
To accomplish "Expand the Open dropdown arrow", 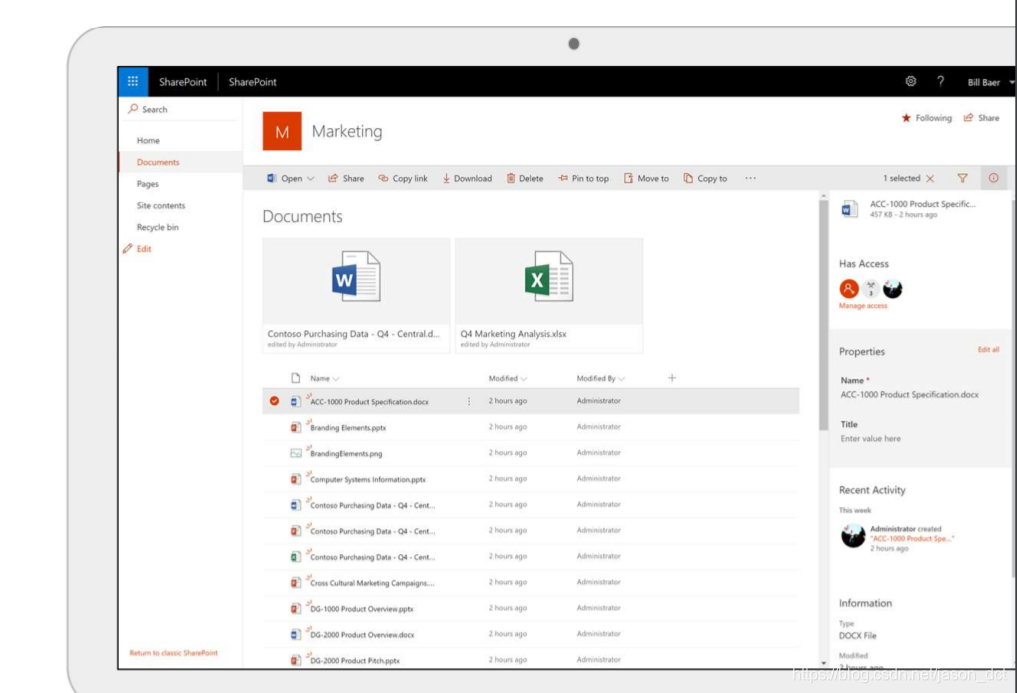I will (x=311, y=178).
